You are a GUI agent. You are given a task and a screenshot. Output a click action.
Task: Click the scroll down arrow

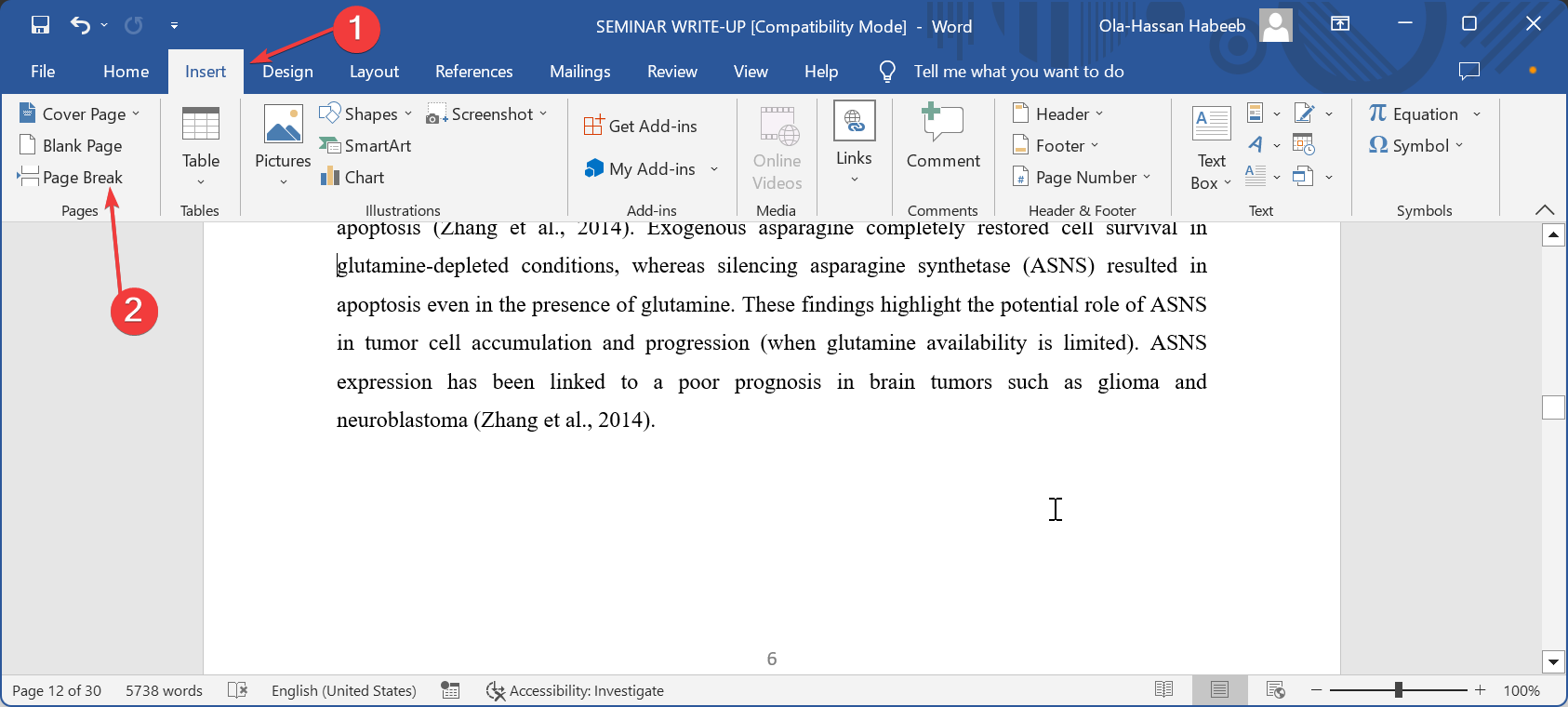(1553, 662)
